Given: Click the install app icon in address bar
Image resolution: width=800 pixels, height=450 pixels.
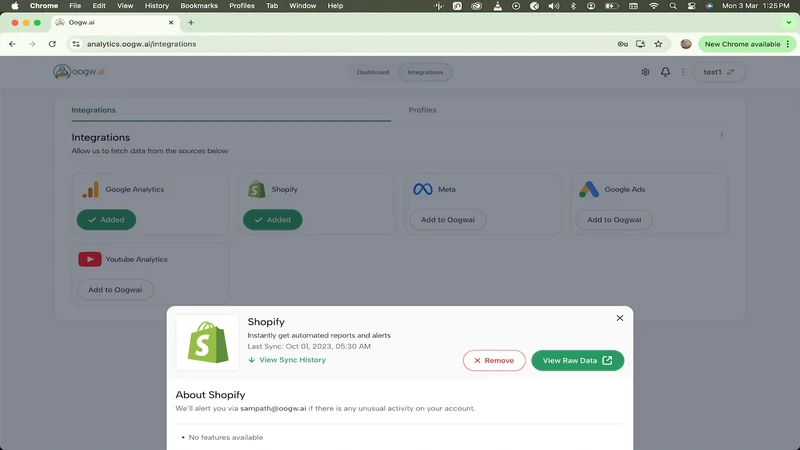Looking at the screenshot, I should coord(640,44).
